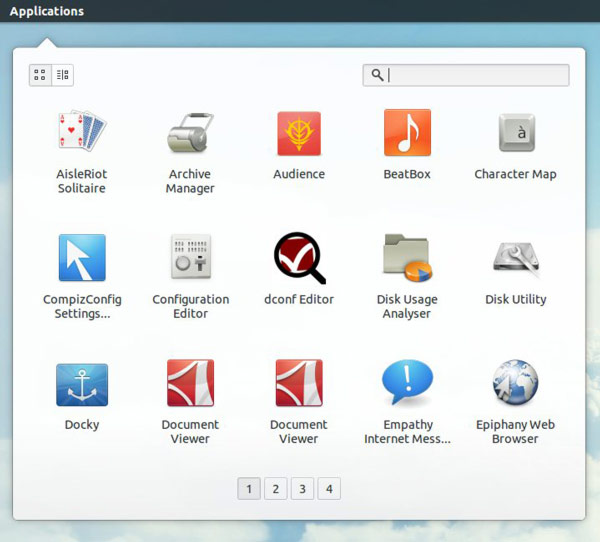Open the Docky anchor icon
The height and width of the screenshot is (542, 600).
click(x=82, y=385)
